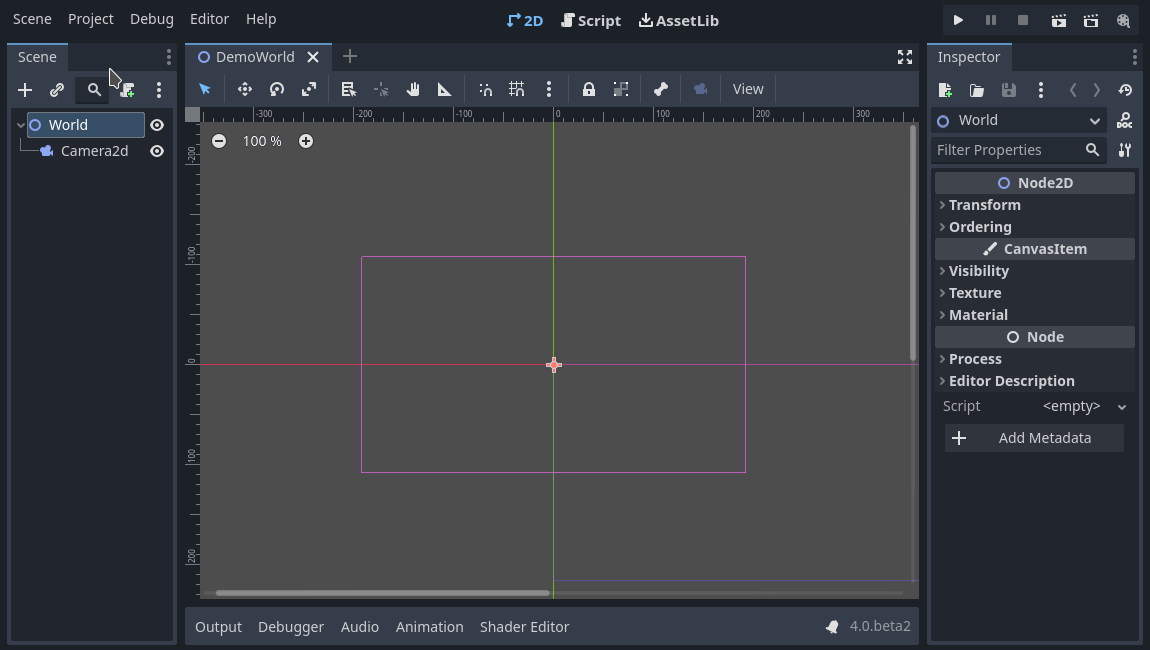This screenshot has width=1150, height=650.
Task: Lock the selected node
Action: click(588, 89)
